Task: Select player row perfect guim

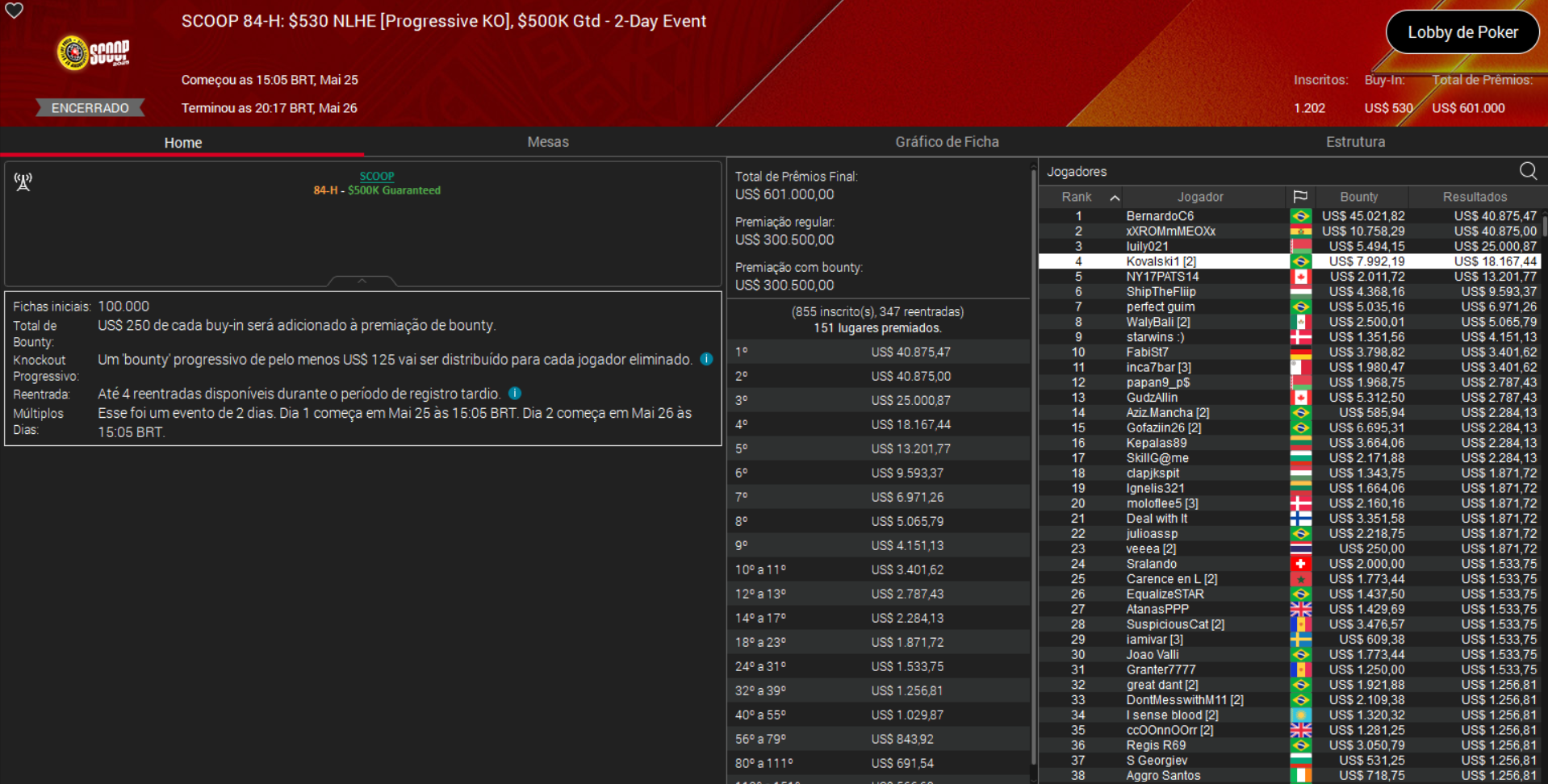Action: tap(1290, 307)
